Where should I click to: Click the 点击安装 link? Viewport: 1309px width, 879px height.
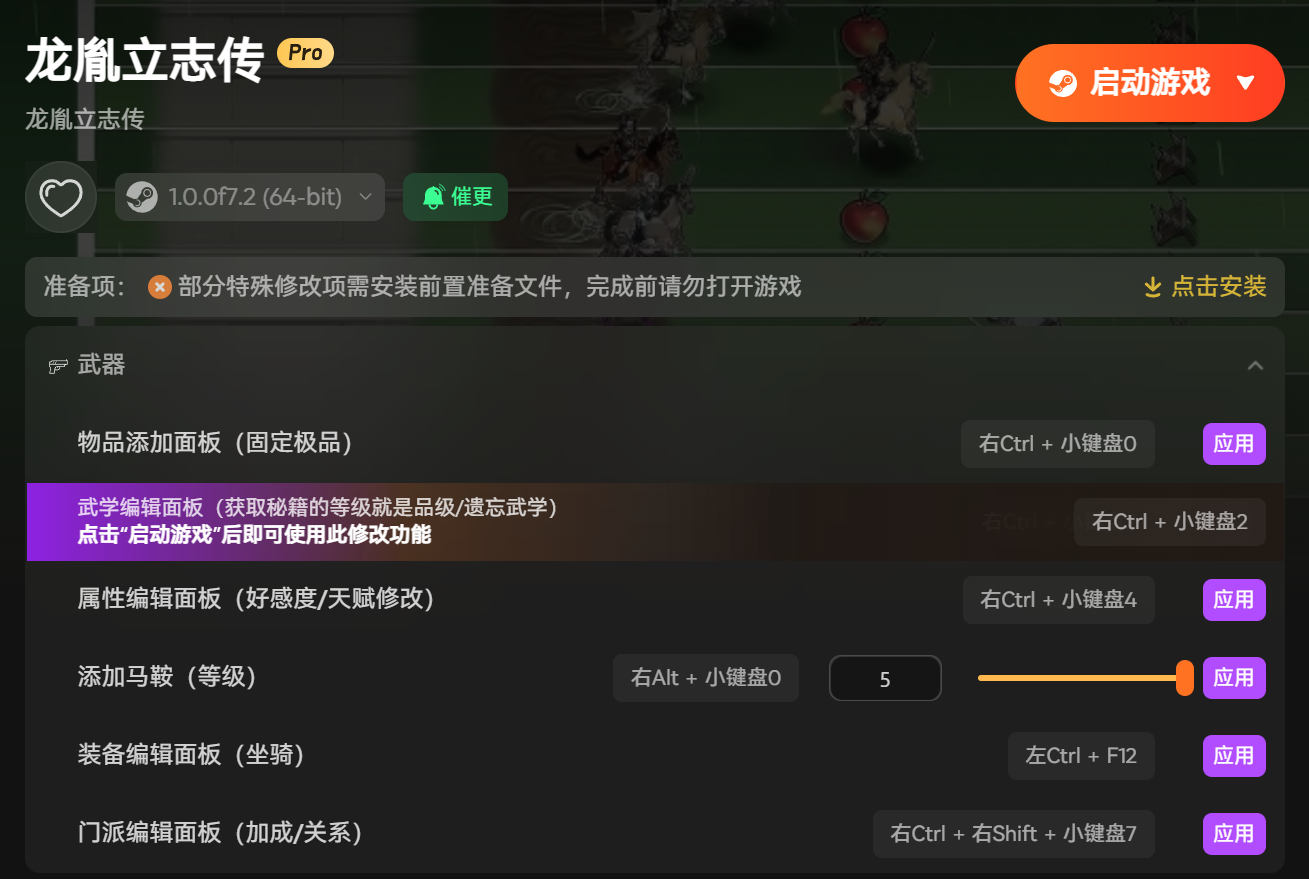1219,287
